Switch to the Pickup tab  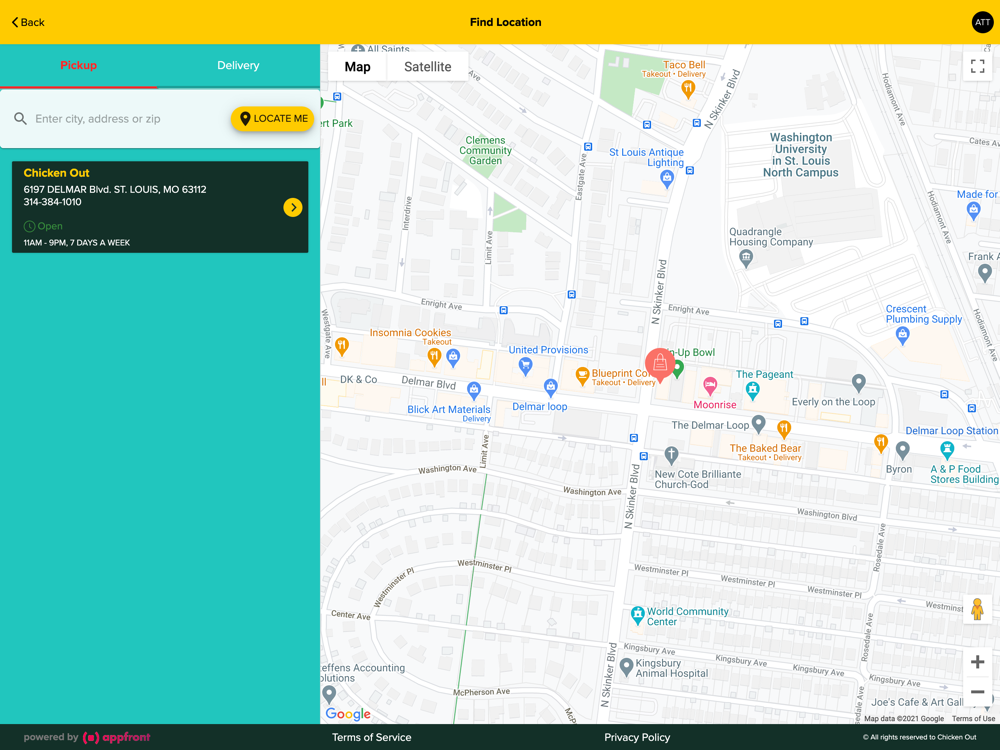click(x=78, y=65)
